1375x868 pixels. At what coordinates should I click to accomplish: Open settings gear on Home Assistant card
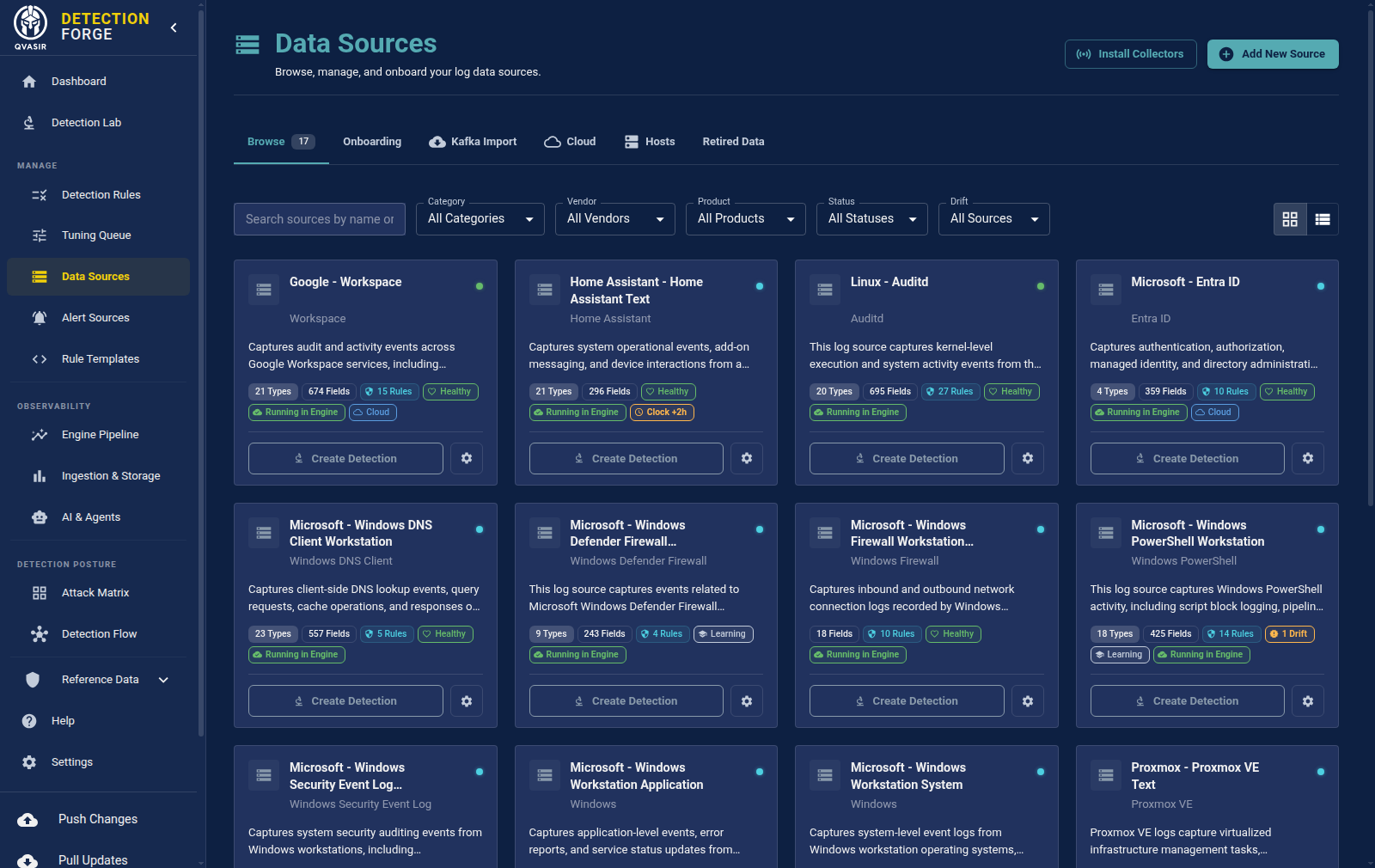[x=747, y=458]
